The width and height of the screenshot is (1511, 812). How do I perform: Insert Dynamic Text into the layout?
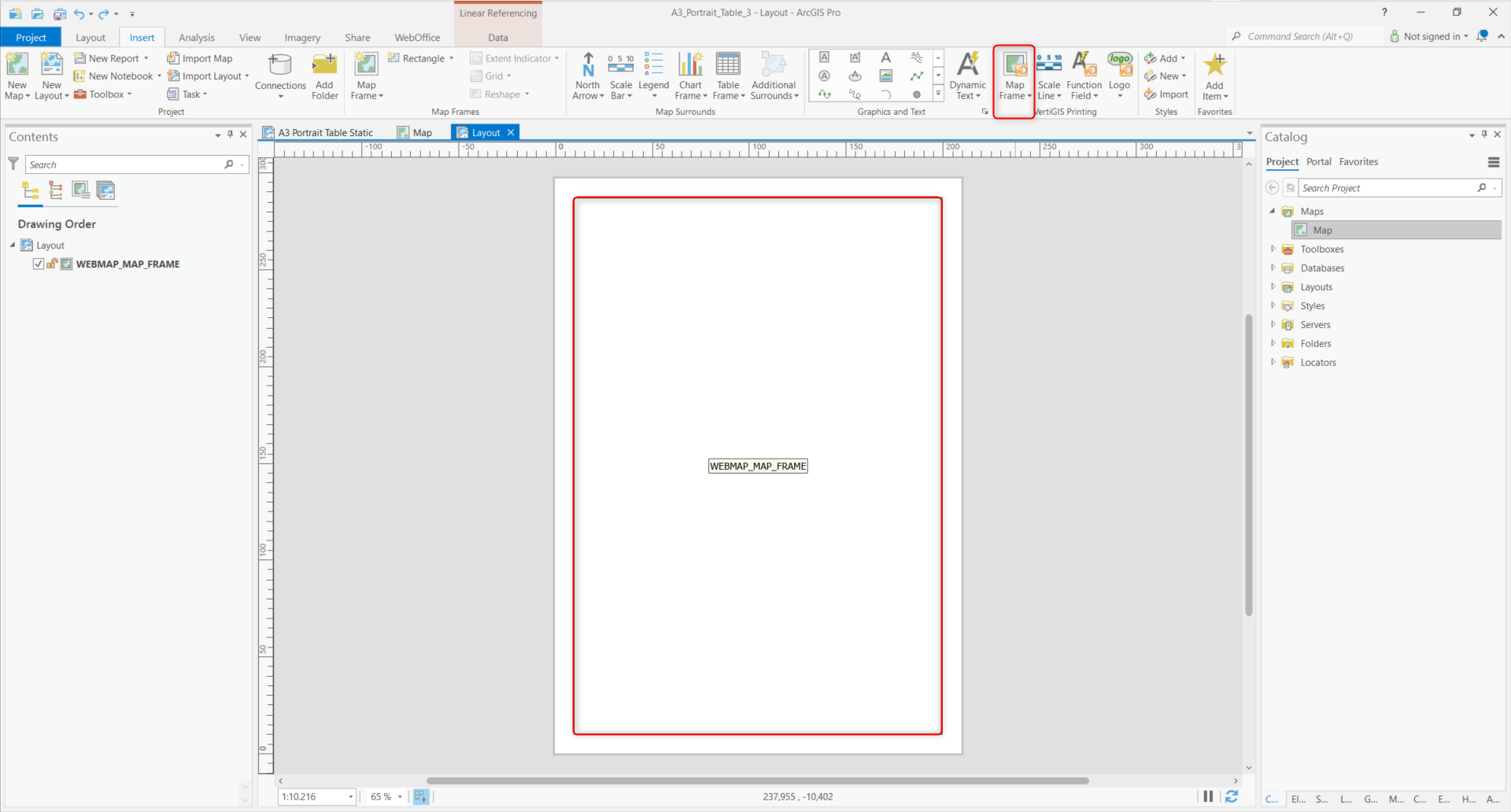pos(967,75)
